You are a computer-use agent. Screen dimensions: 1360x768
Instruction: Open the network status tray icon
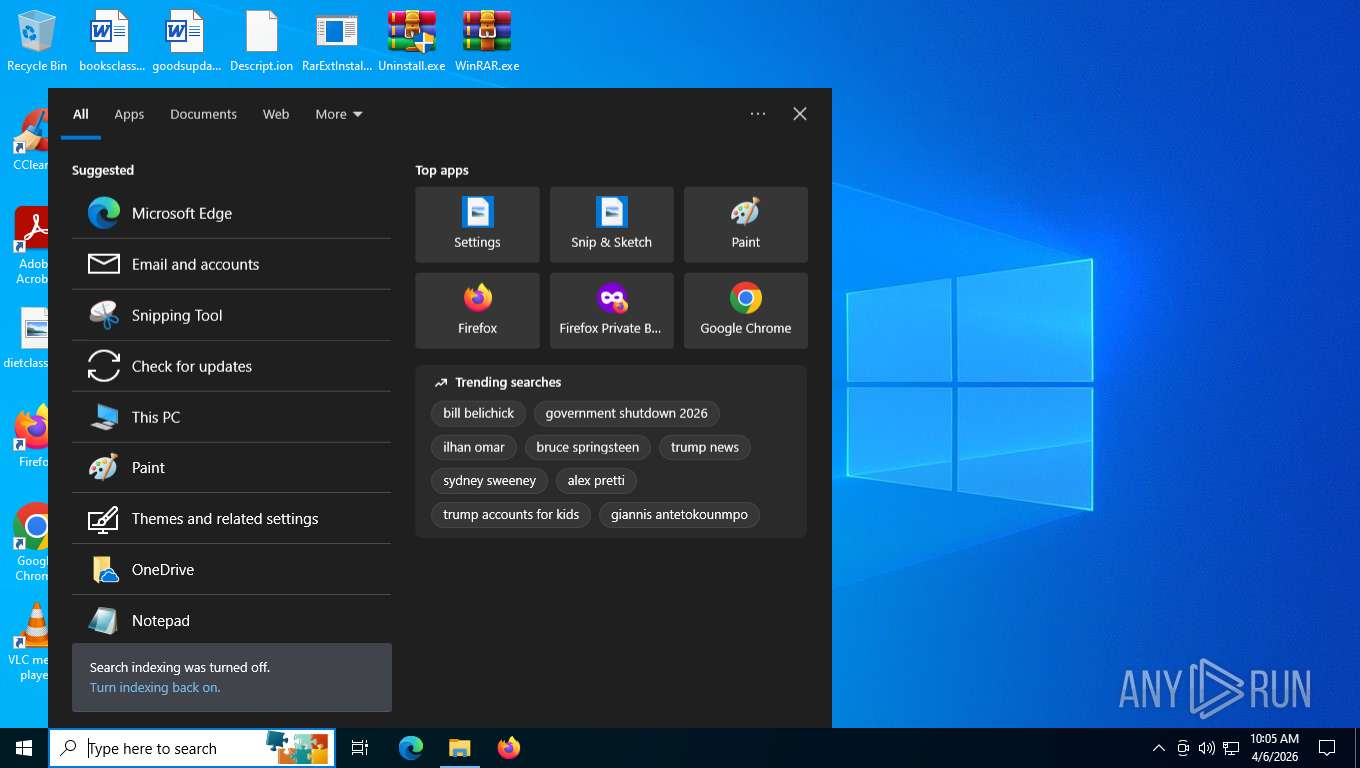pyautogui.click(x=1231, y=748)
